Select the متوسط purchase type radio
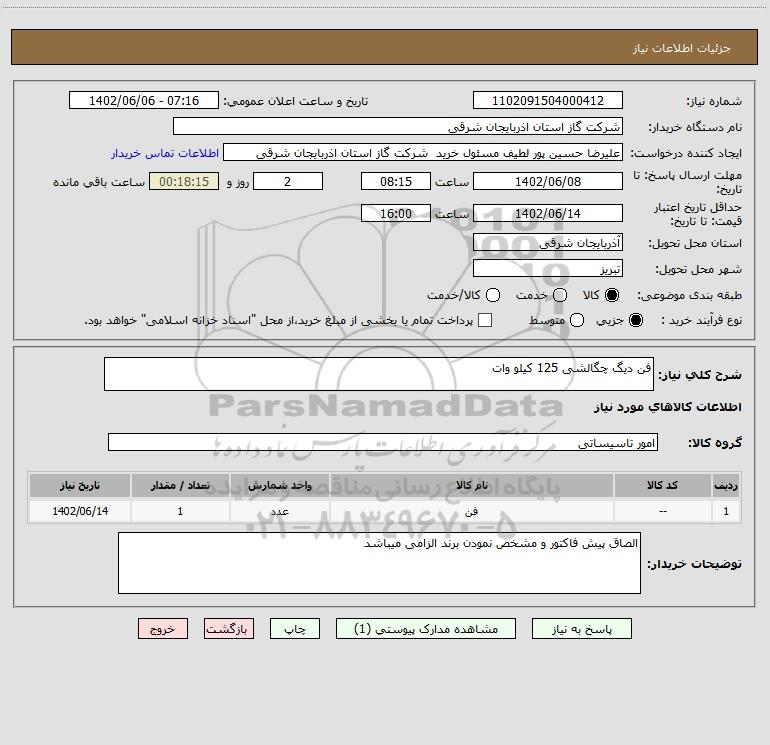Screen dimensions: 770x745 (577, 321)
